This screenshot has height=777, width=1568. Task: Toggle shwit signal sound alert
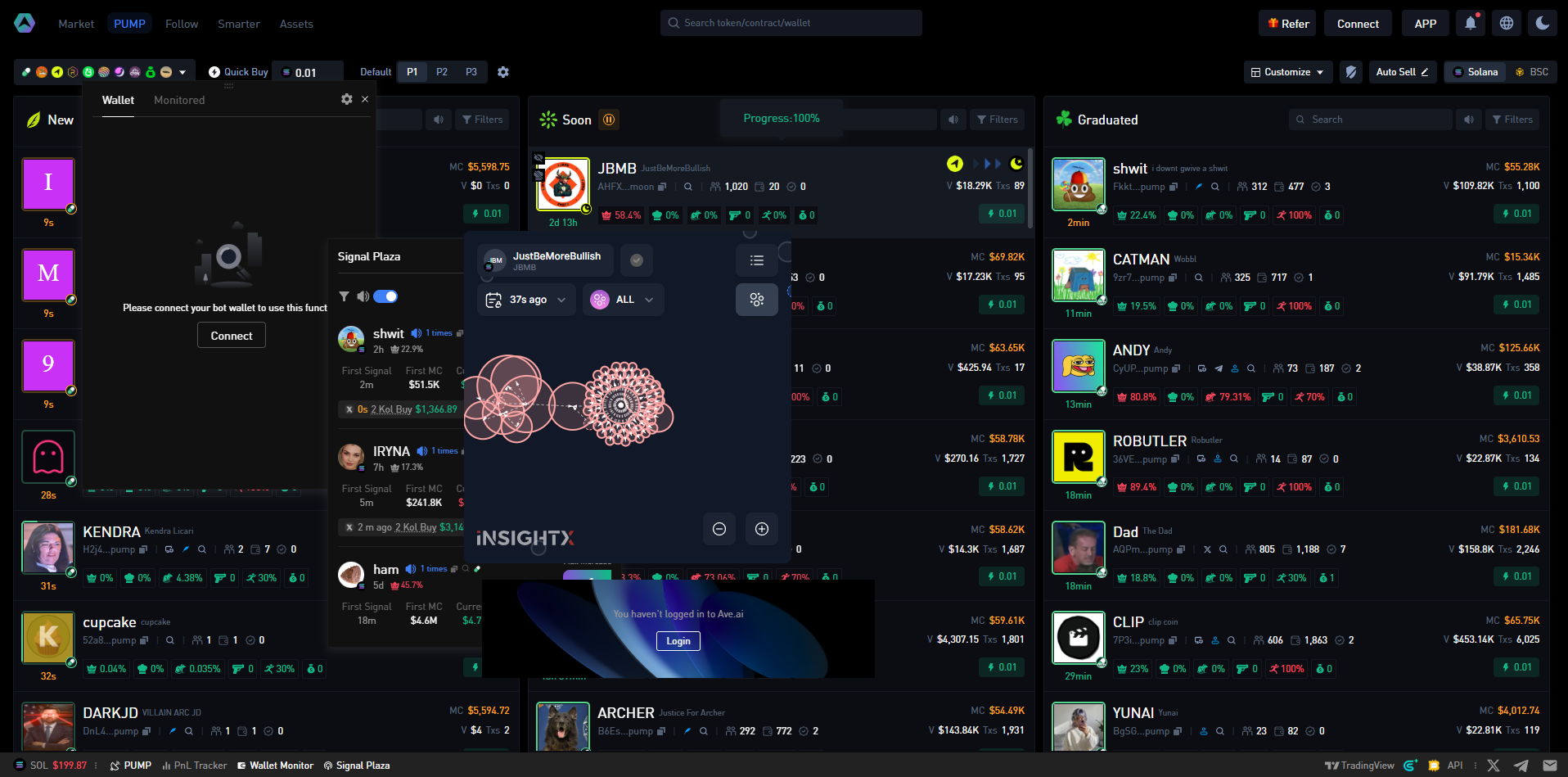click(x=417, y=333)
